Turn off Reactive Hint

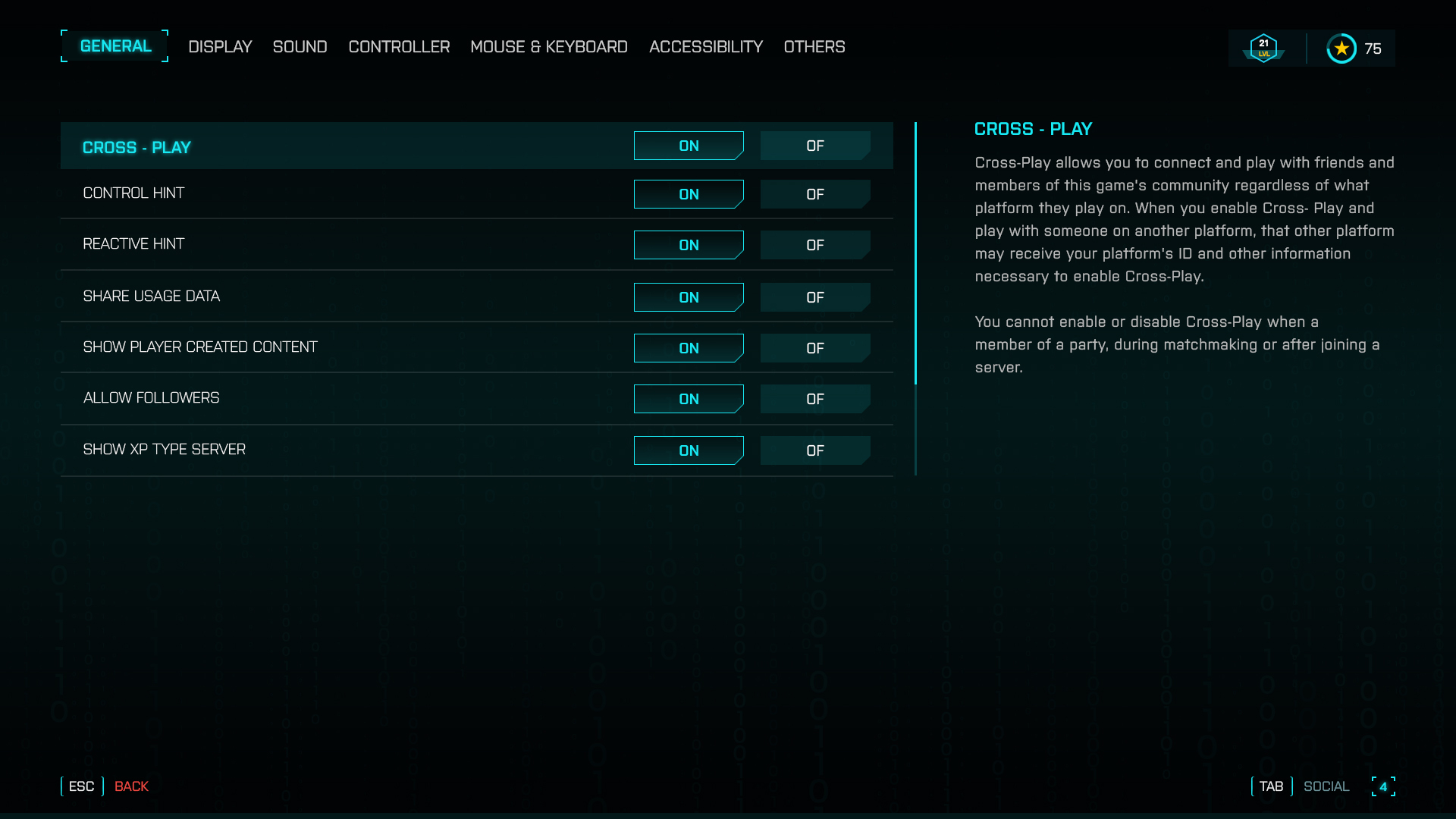pyautogui.click(x=814, y=245)
